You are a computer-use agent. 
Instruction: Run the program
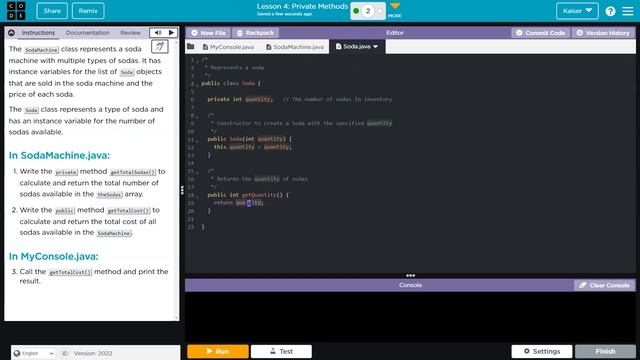click(x=218, y=351)
